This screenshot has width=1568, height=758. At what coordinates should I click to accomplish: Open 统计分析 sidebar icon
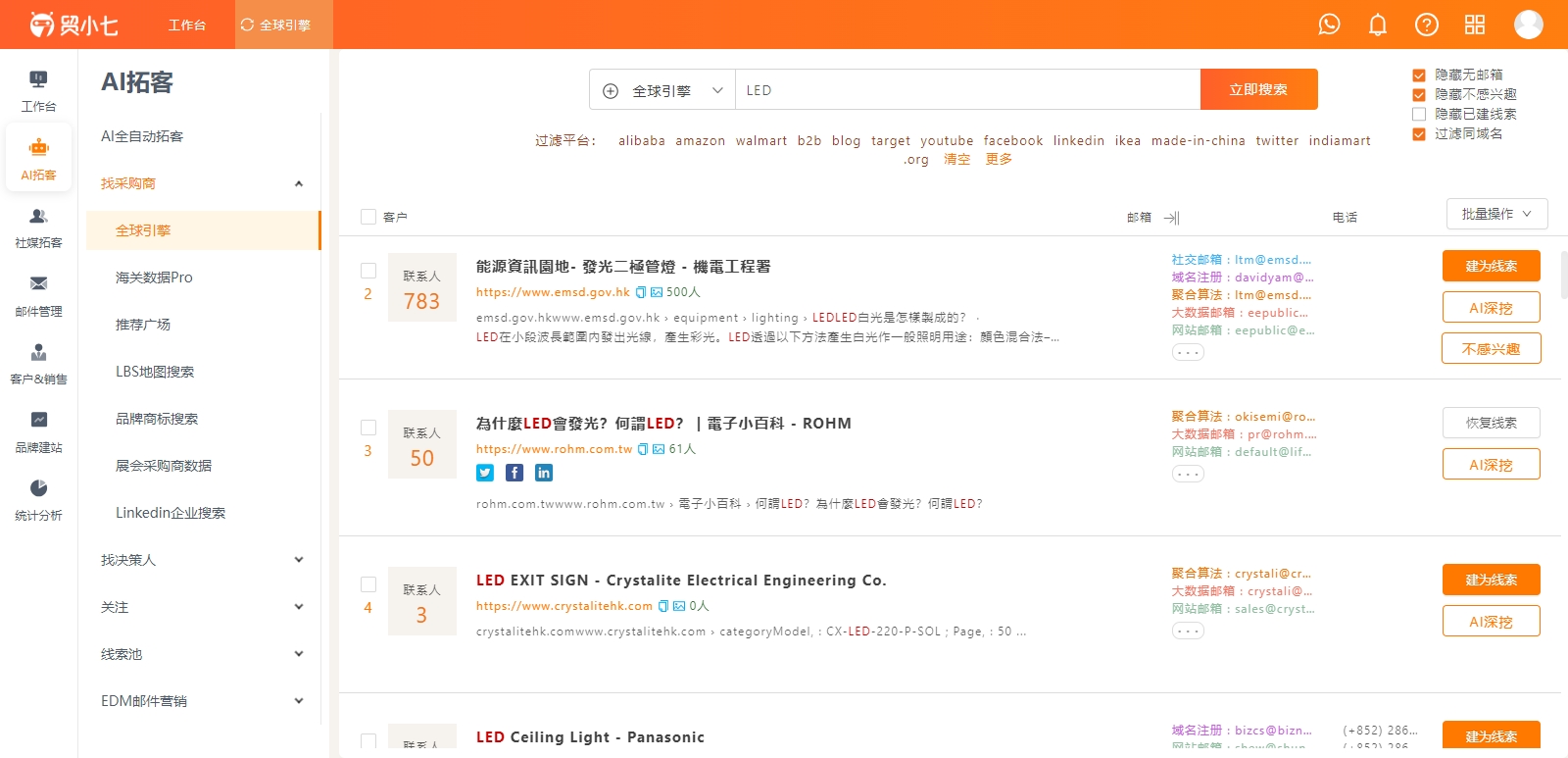38,500
